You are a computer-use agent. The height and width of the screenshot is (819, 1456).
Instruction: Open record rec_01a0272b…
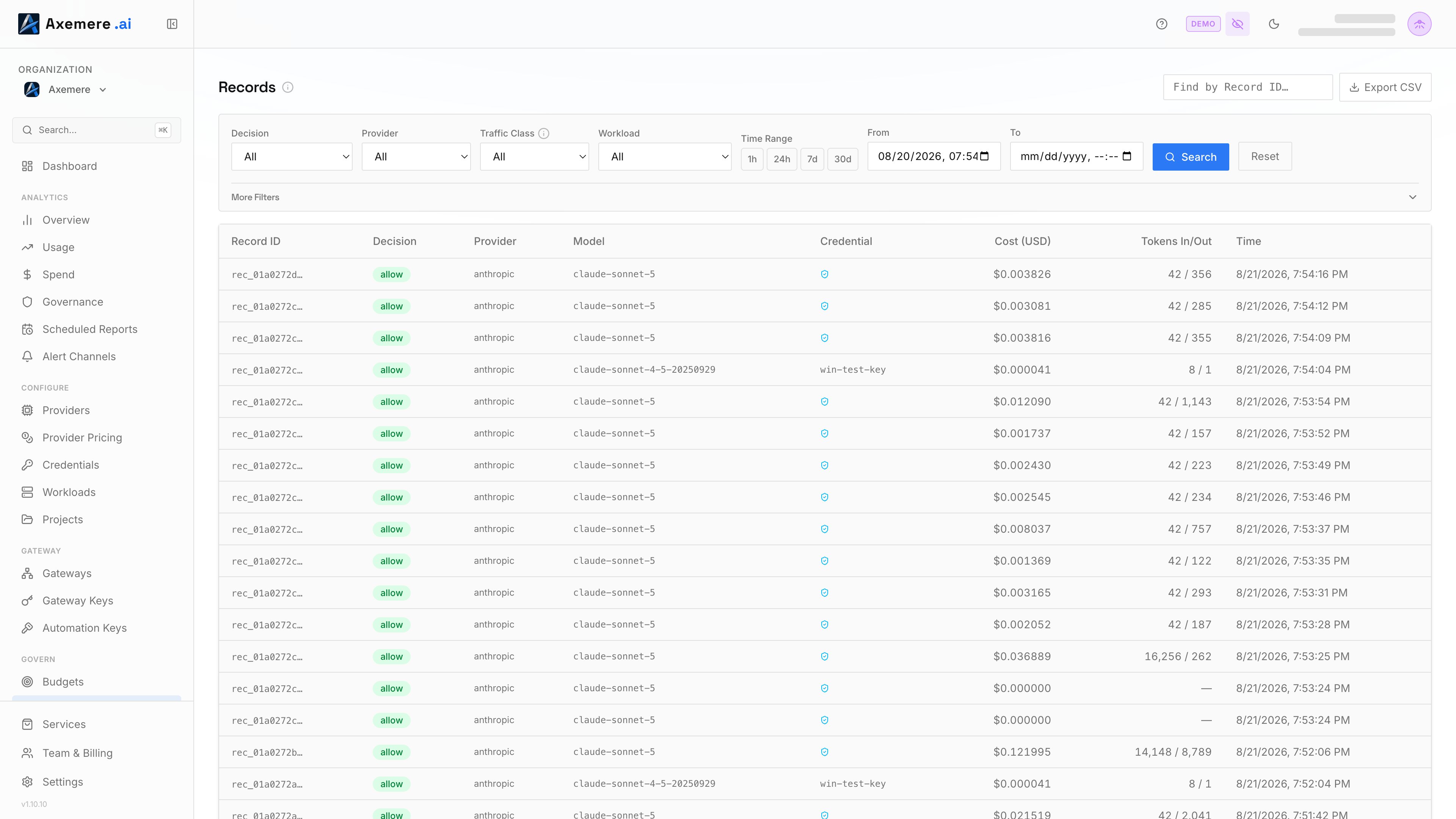pos(267,752)
